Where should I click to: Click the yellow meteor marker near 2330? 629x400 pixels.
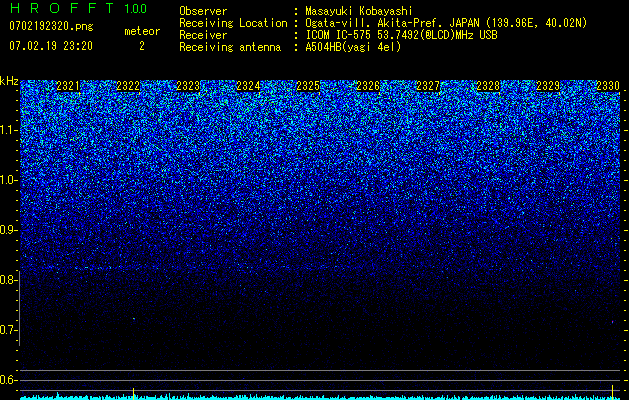coord(613,391)
